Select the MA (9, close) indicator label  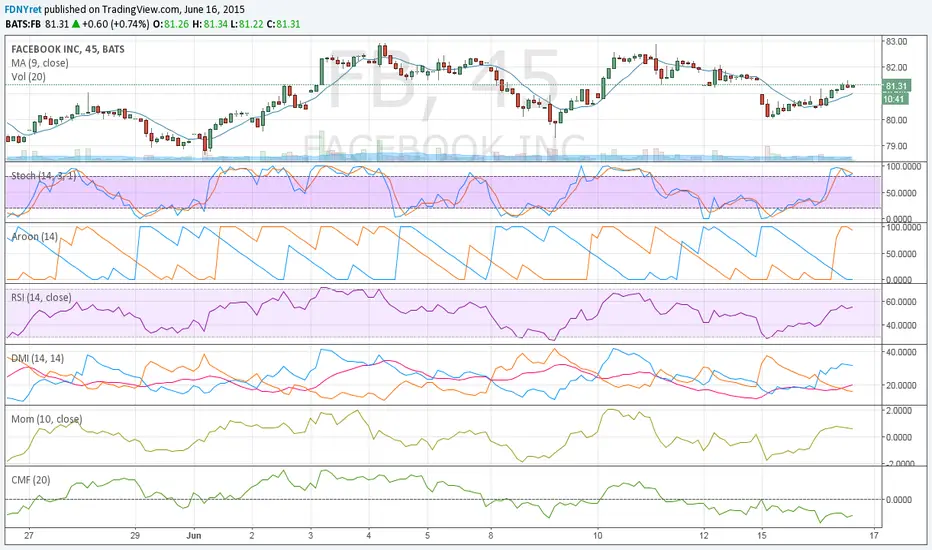click(x=40, y=63)
